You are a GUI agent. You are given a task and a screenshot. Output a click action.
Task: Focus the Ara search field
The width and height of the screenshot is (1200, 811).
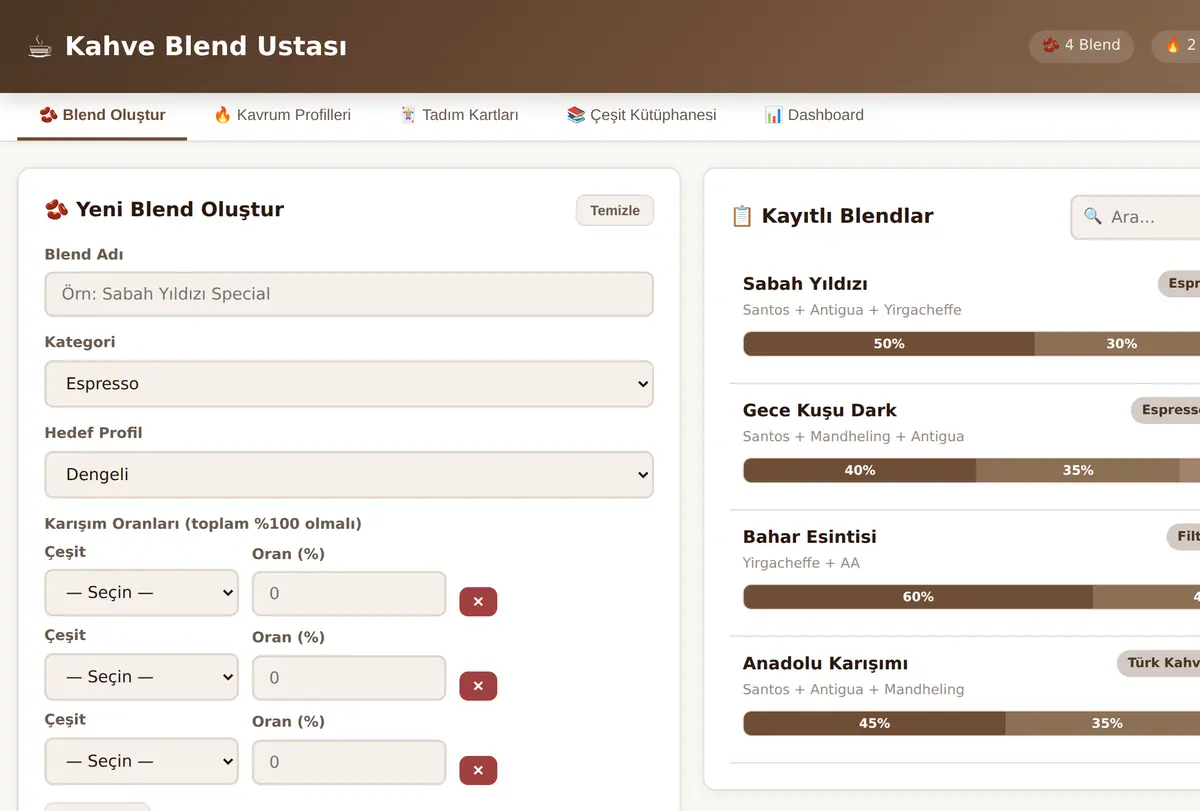coord(1136,217)
